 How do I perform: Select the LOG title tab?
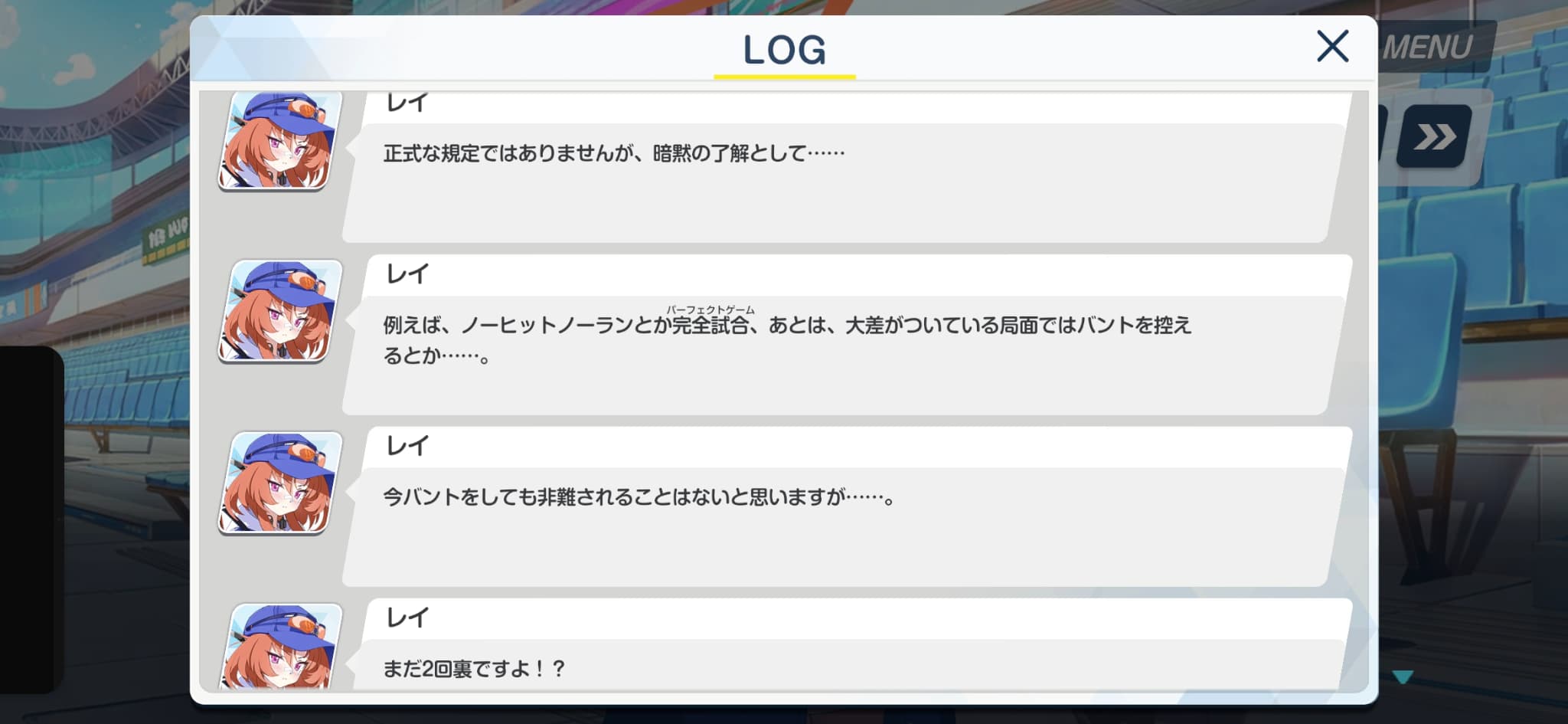[x=784, y=50]
